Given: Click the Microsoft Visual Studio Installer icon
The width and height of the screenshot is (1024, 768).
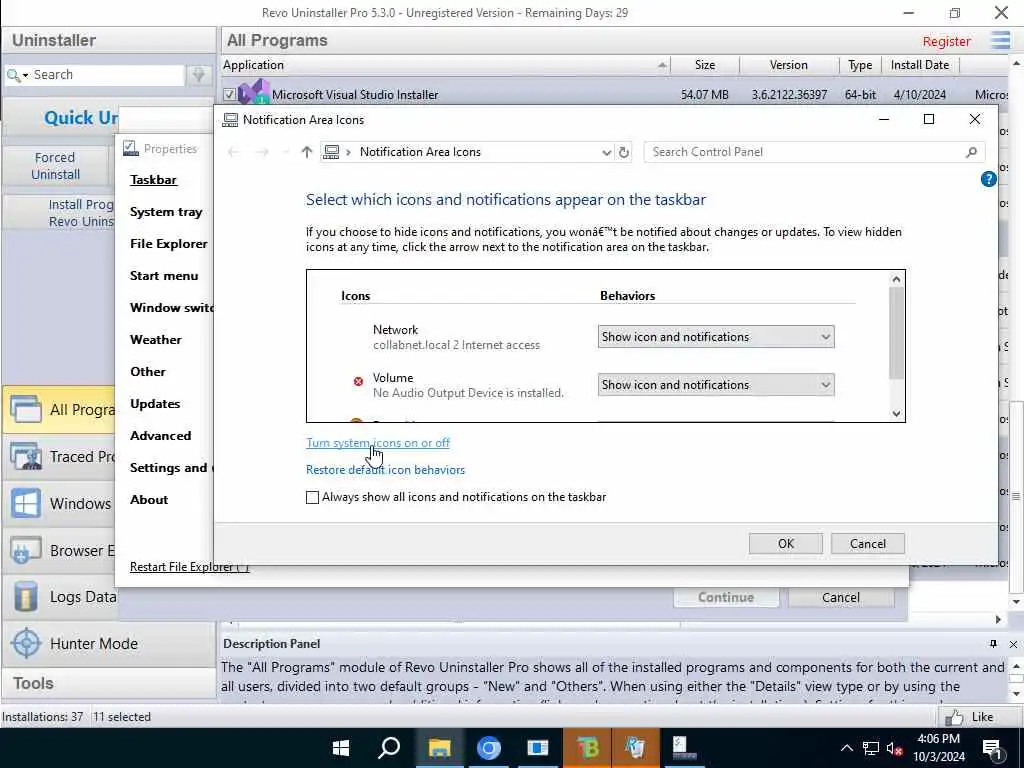Looking at the screenshot, I should pyautogui.click(x=253, y=93).
